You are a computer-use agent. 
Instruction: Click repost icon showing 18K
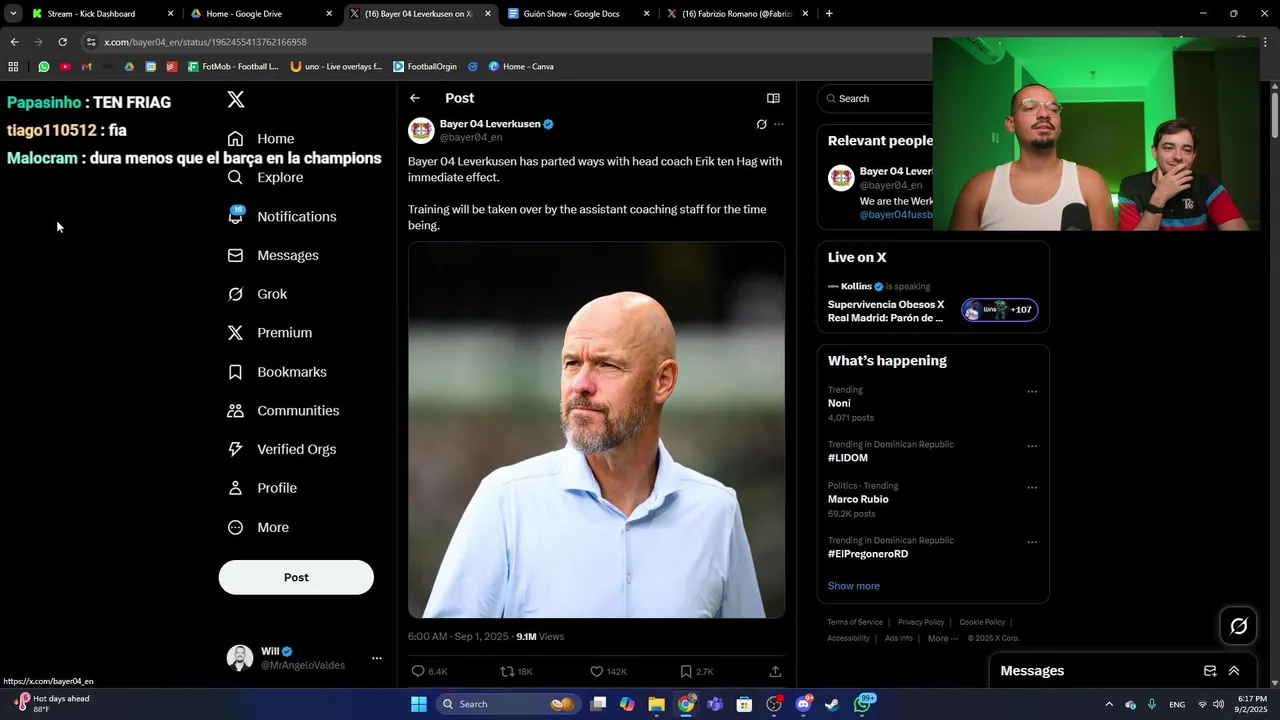tap(507, 672)
